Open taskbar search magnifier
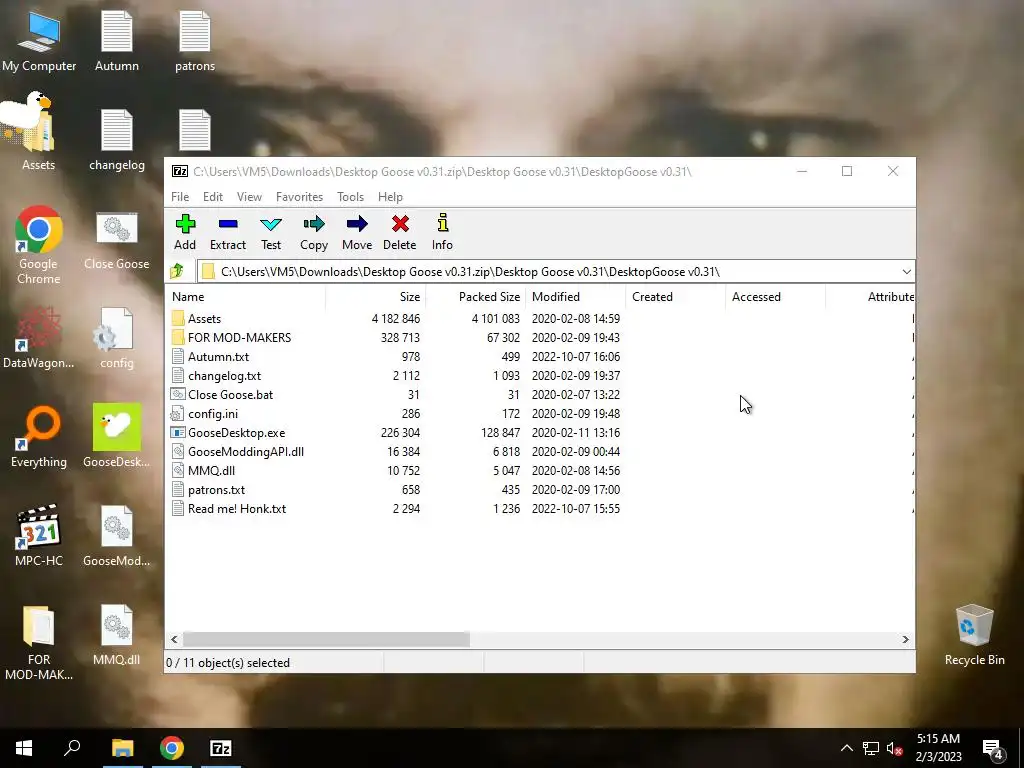This screenshot has width=1024, height=768. pos(72,748)
